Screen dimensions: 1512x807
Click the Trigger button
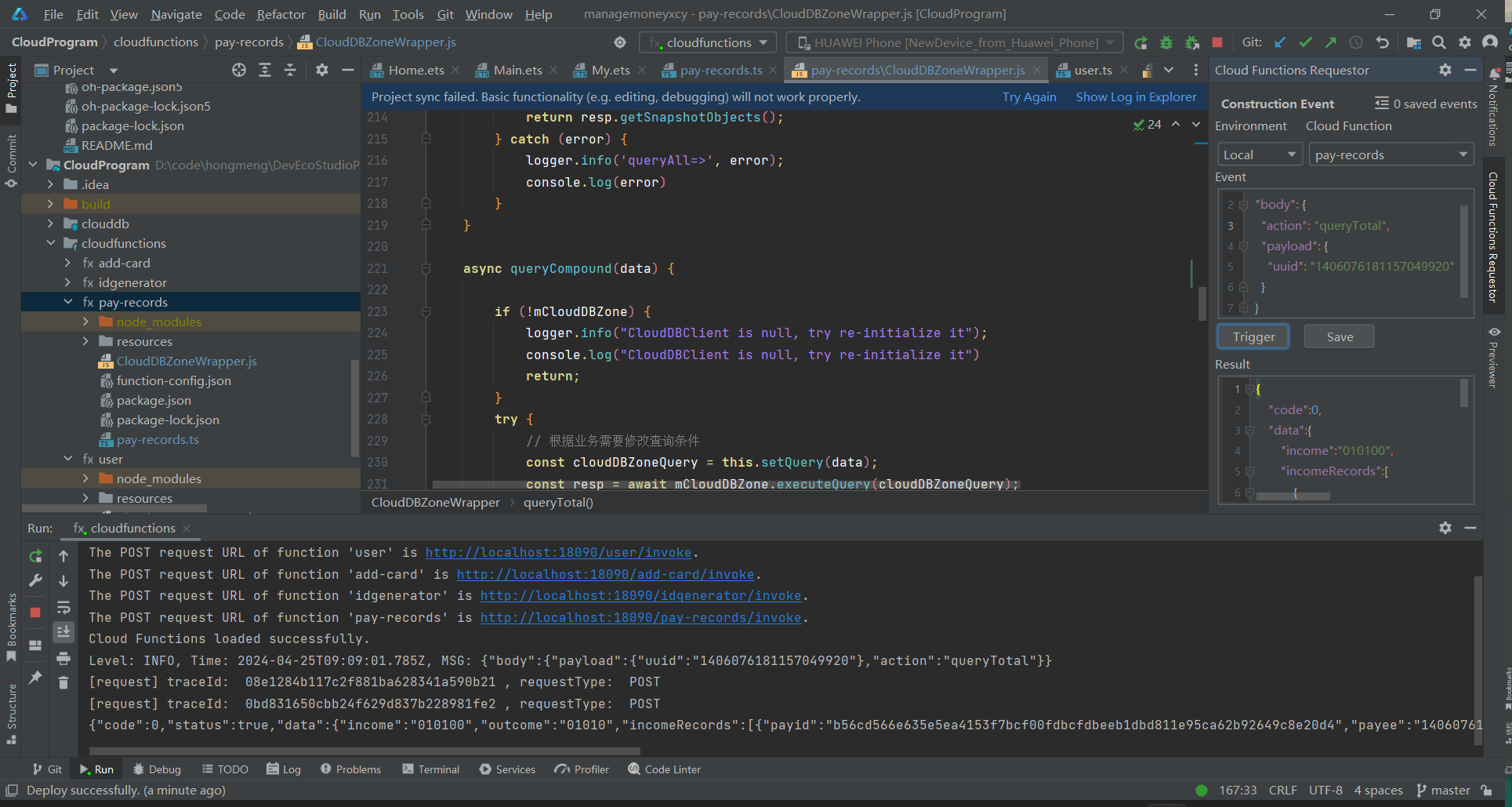[x=1253, y=336]
